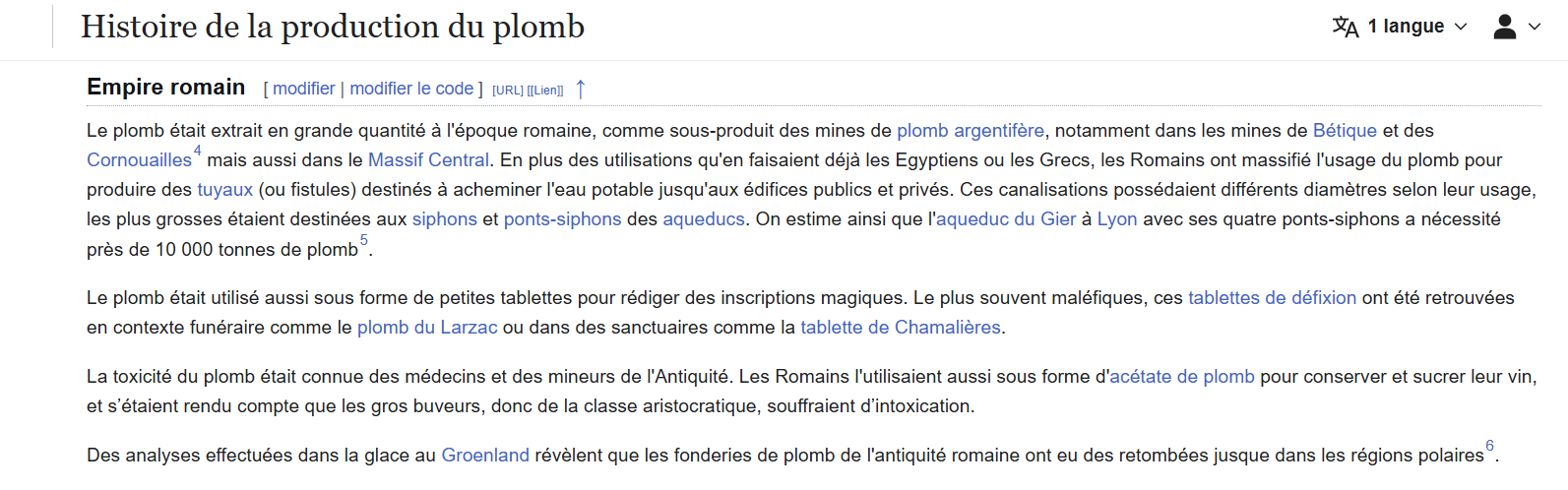
Task: Expand the chevron next to user icon
Action: [x=1535, y=27]
